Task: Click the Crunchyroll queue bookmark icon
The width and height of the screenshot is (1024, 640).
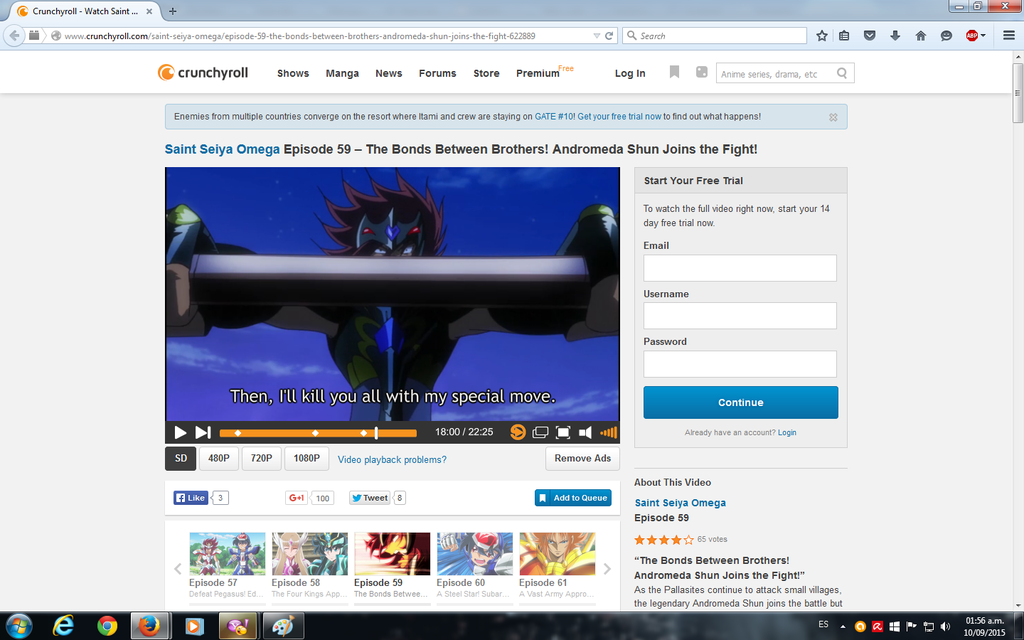Action: point(674,72)
